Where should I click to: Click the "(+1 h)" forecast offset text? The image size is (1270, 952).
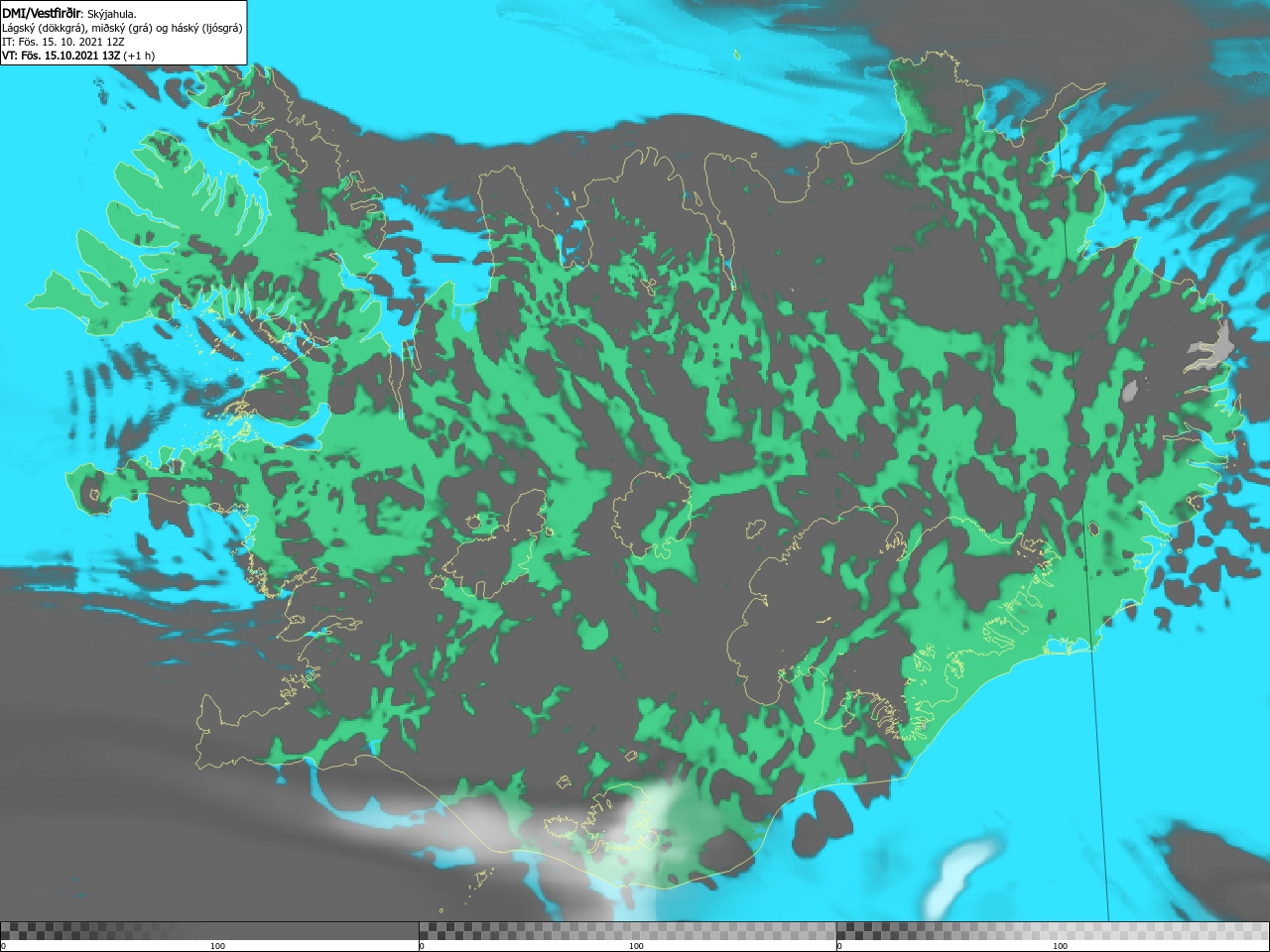pos(139,56)
